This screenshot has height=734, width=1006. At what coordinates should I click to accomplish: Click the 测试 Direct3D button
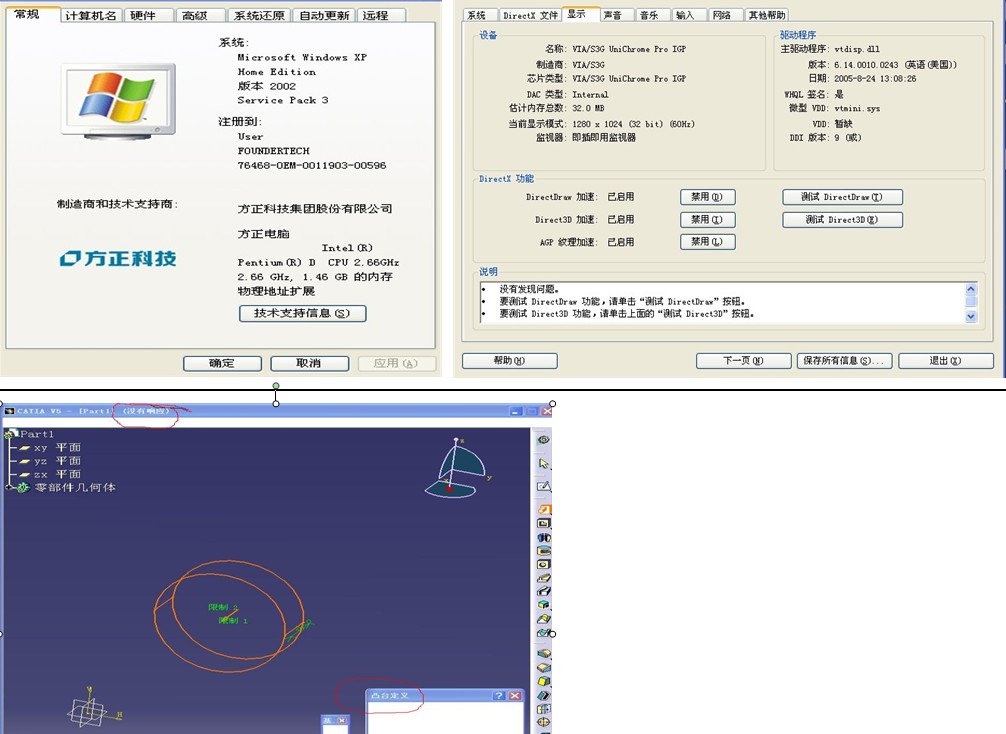coord(842,219)
